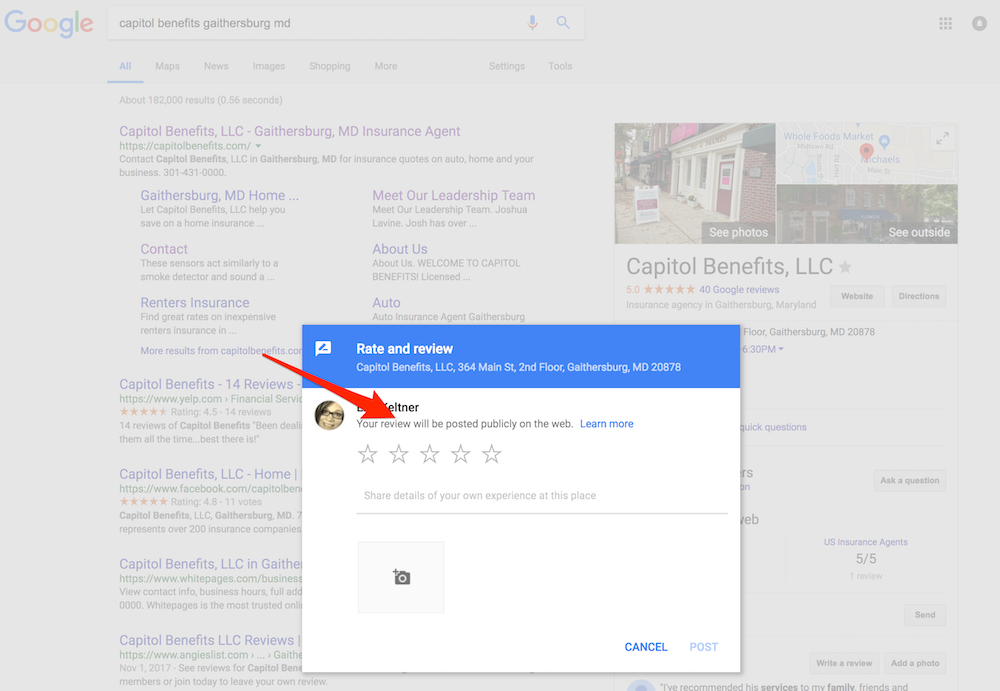The width and height of the screenshot is (1000, 691).
Task: Open the Settings menu
Action: pyautogui.click(x=507, y=66)
